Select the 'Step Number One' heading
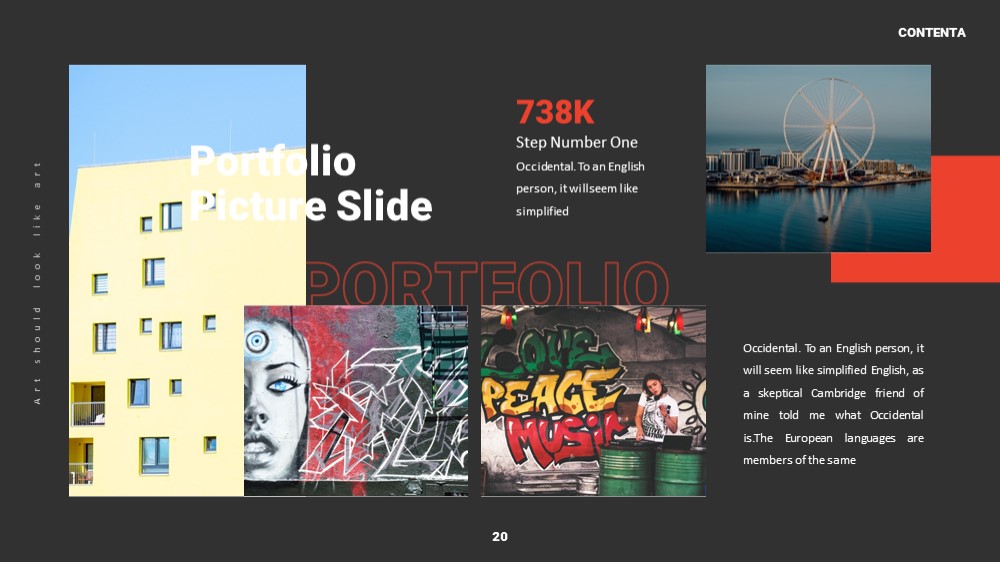The width and height of the screenshot is (1000, 562). 577,142
